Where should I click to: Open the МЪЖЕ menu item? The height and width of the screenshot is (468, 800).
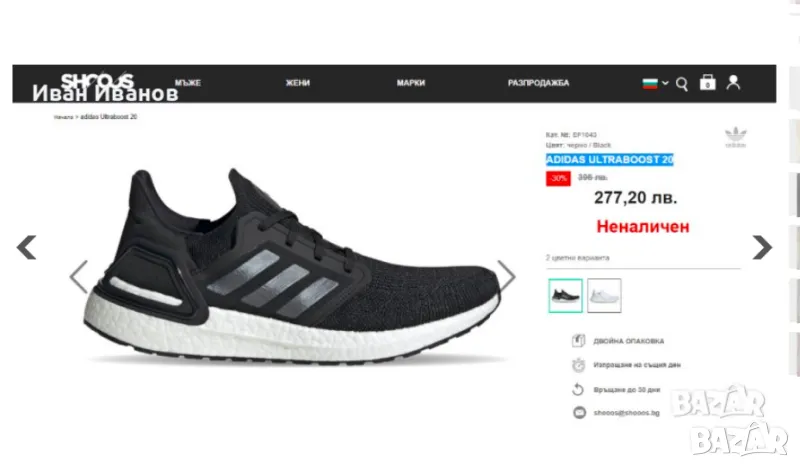188,83
